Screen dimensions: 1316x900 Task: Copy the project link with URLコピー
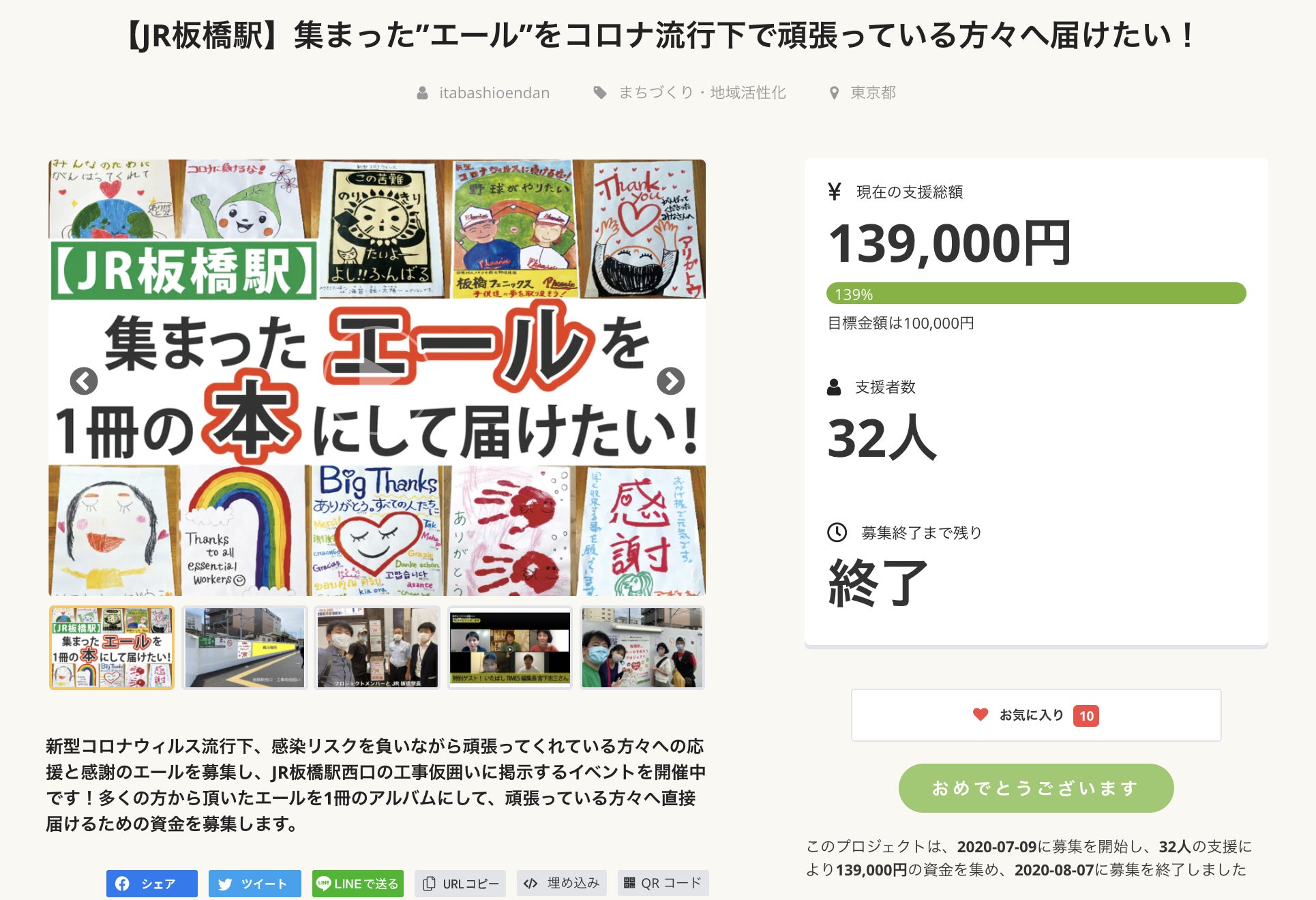pyautogui.click(x=460, y=884)
